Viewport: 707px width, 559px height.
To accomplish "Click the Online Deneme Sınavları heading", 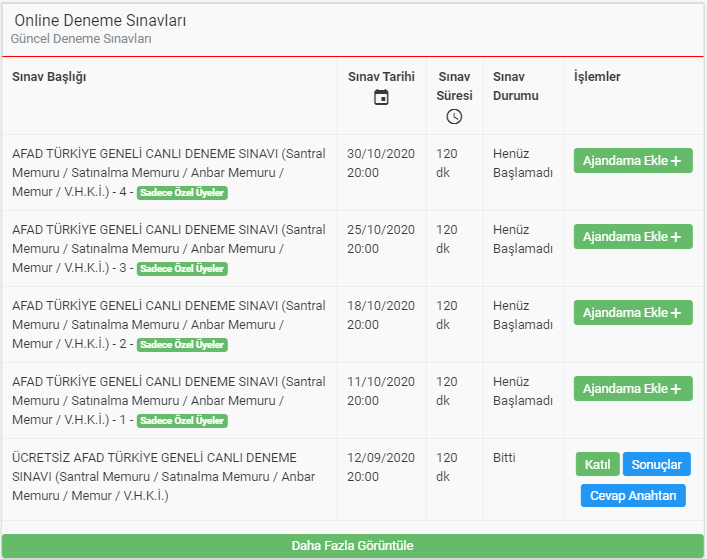I will point(100,20).
